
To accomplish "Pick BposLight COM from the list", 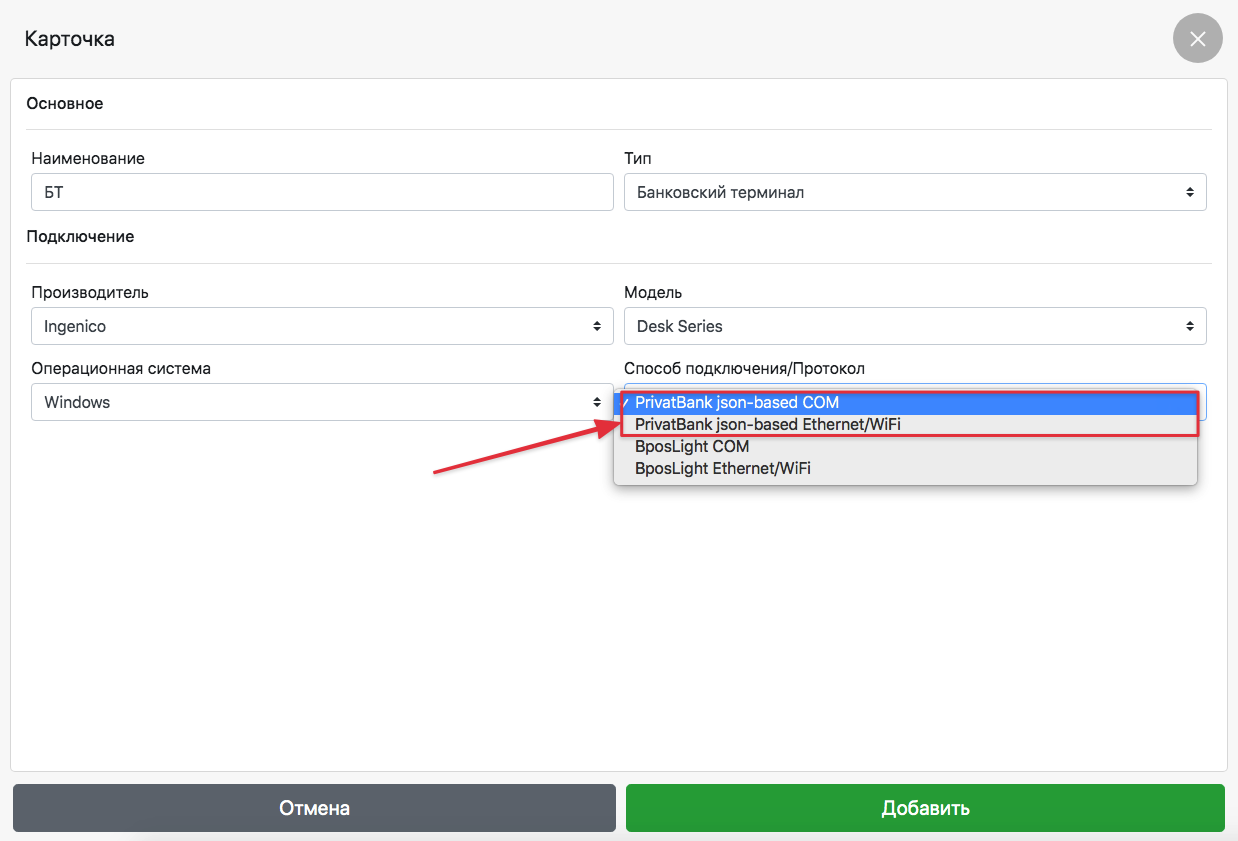I will [x=692, y=446].
